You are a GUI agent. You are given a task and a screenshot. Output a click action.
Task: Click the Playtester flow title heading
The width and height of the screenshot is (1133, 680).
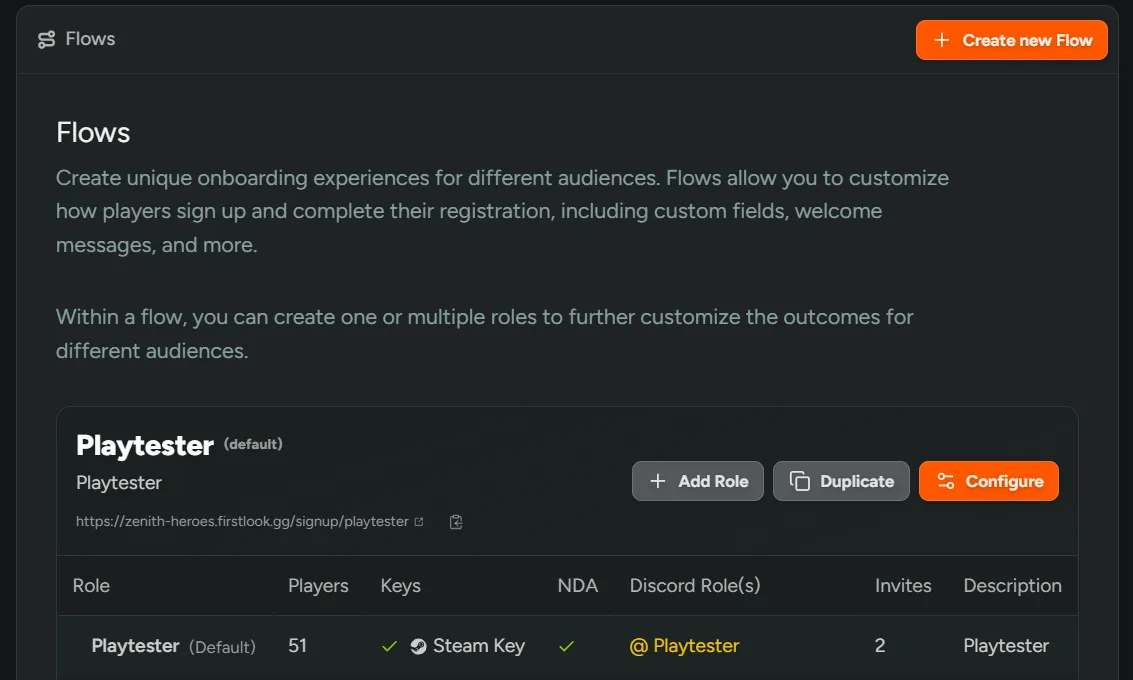click(x=145, y=446)
